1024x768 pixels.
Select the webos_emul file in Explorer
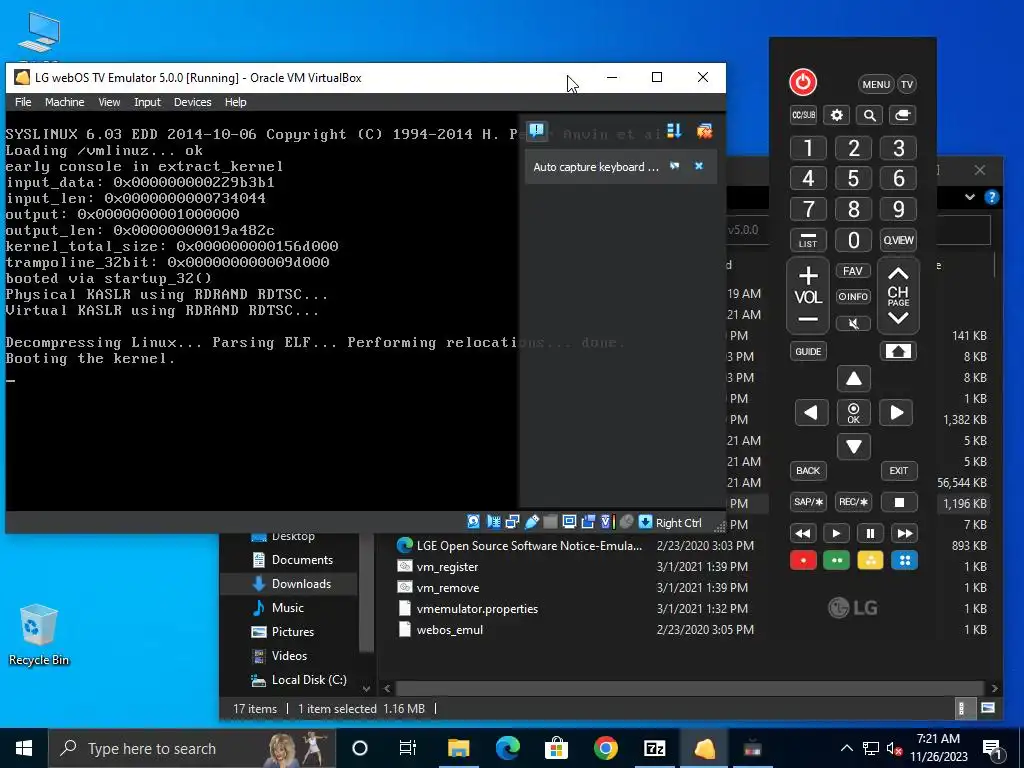tap(449, 630)
